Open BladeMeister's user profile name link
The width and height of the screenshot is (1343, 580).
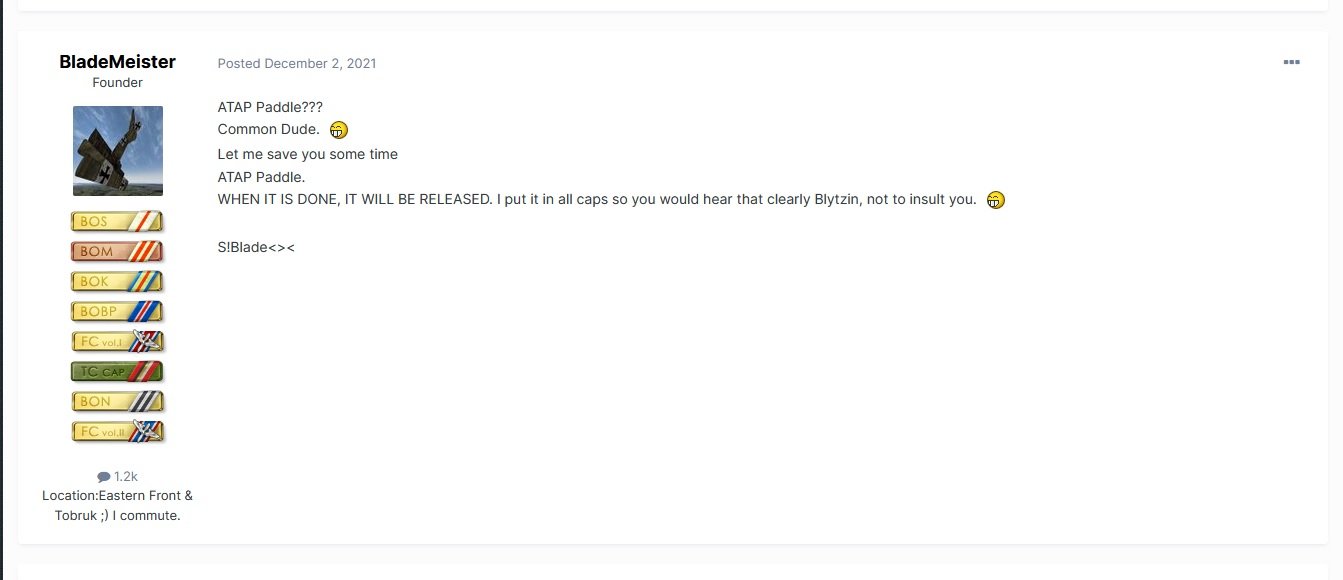coord(117,62)
